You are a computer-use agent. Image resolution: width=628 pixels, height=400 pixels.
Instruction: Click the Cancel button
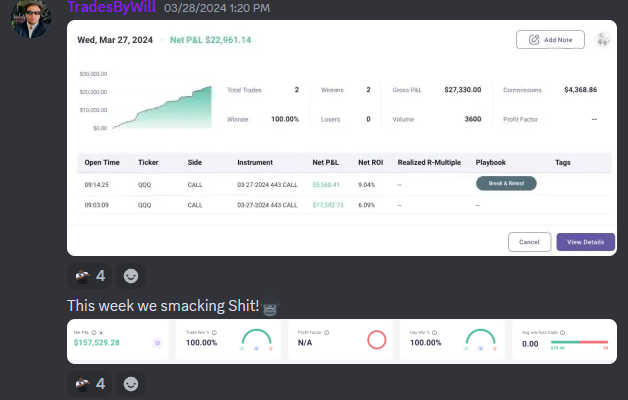pyautogui.click(x=529, y=242)
